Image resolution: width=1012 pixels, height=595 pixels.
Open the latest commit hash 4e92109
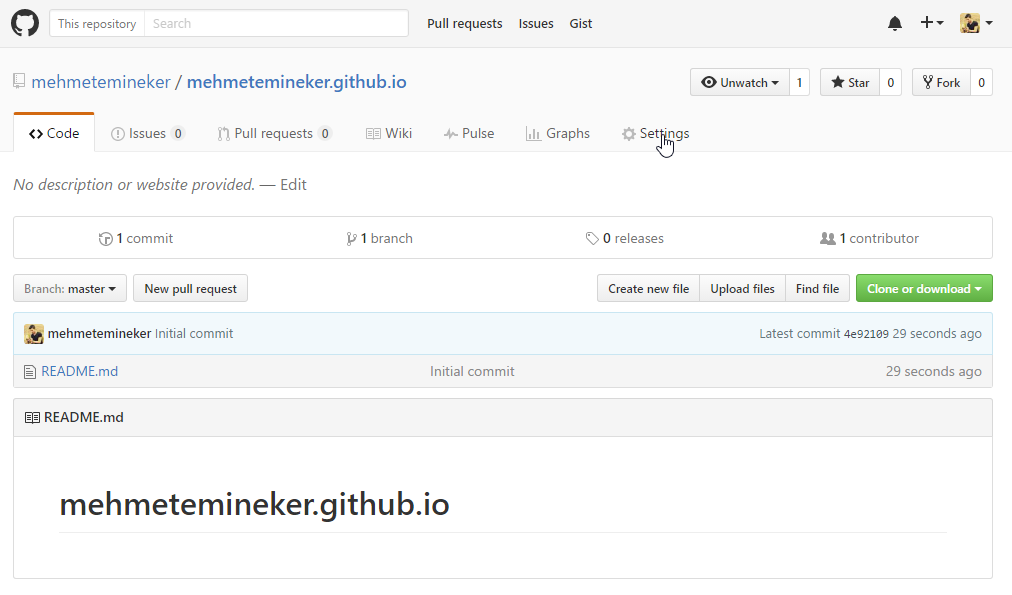866,334
